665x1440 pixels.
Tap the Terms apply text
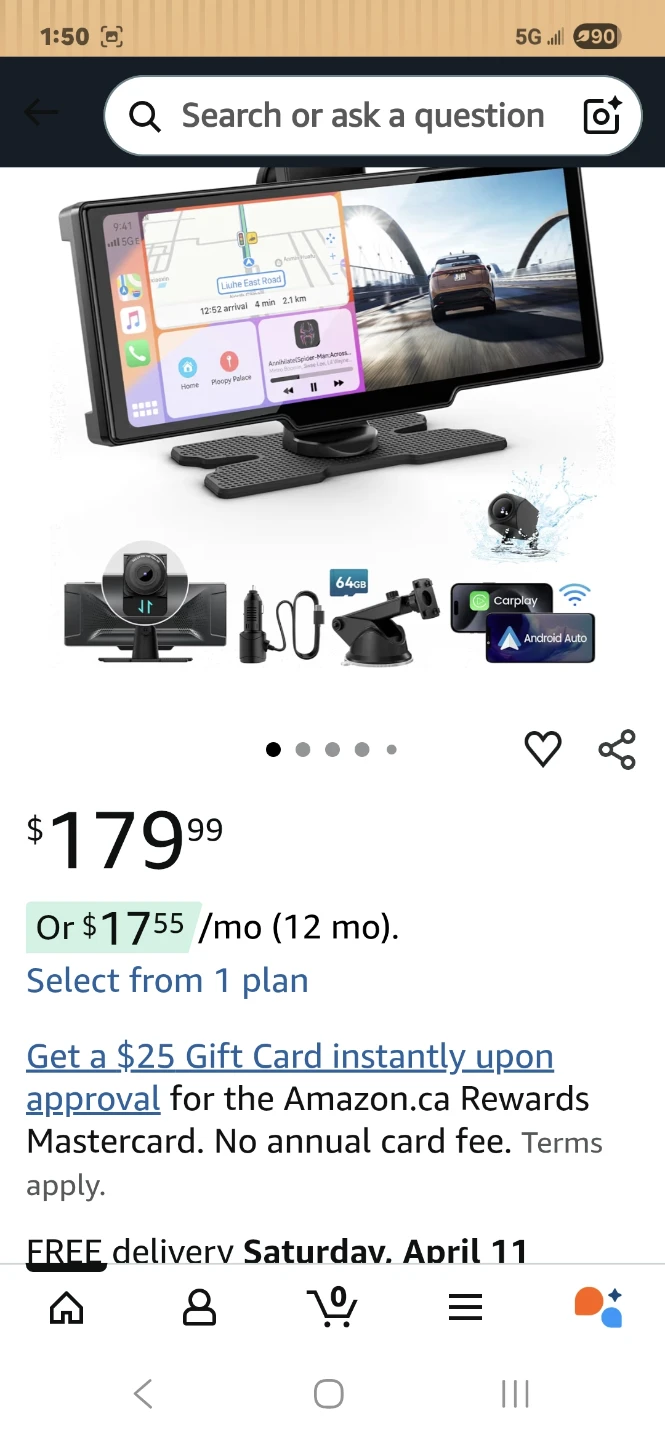coord(314,1164)
